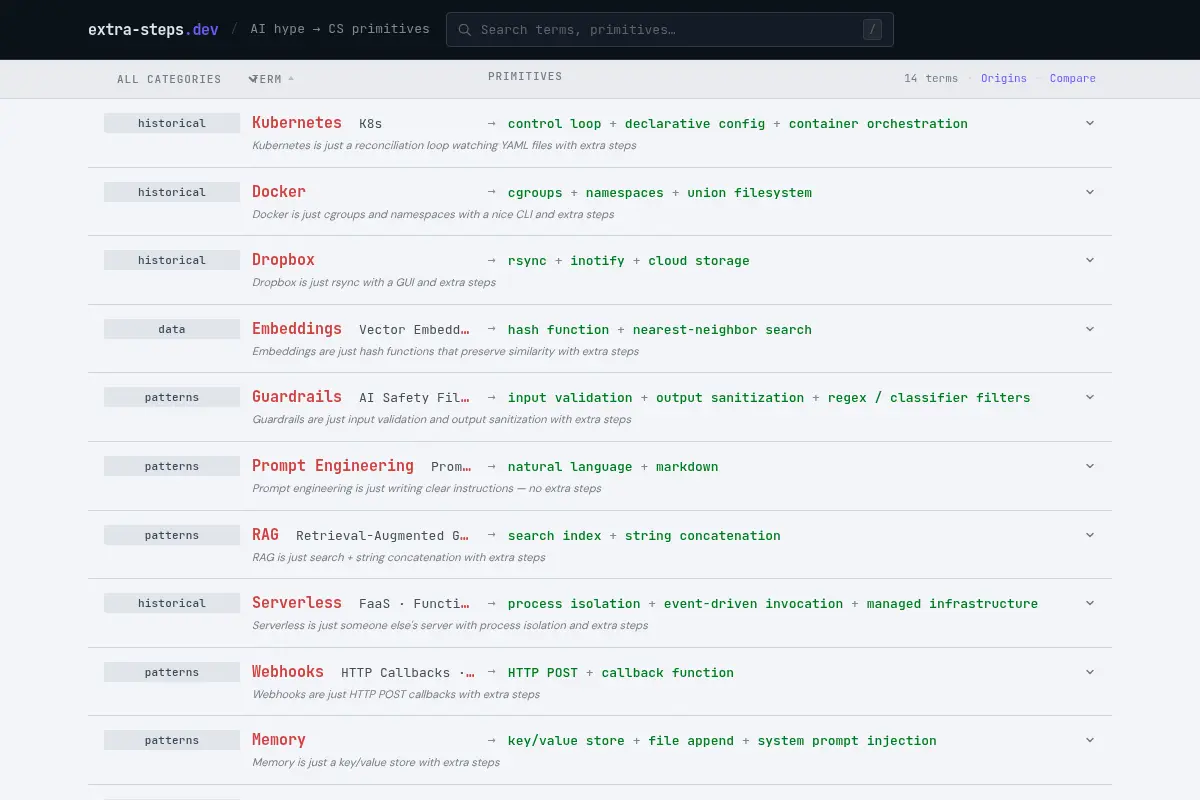1200x800 pixels.
Task: Click the patterns tag on Guardrails row
Action: (172, 397)
